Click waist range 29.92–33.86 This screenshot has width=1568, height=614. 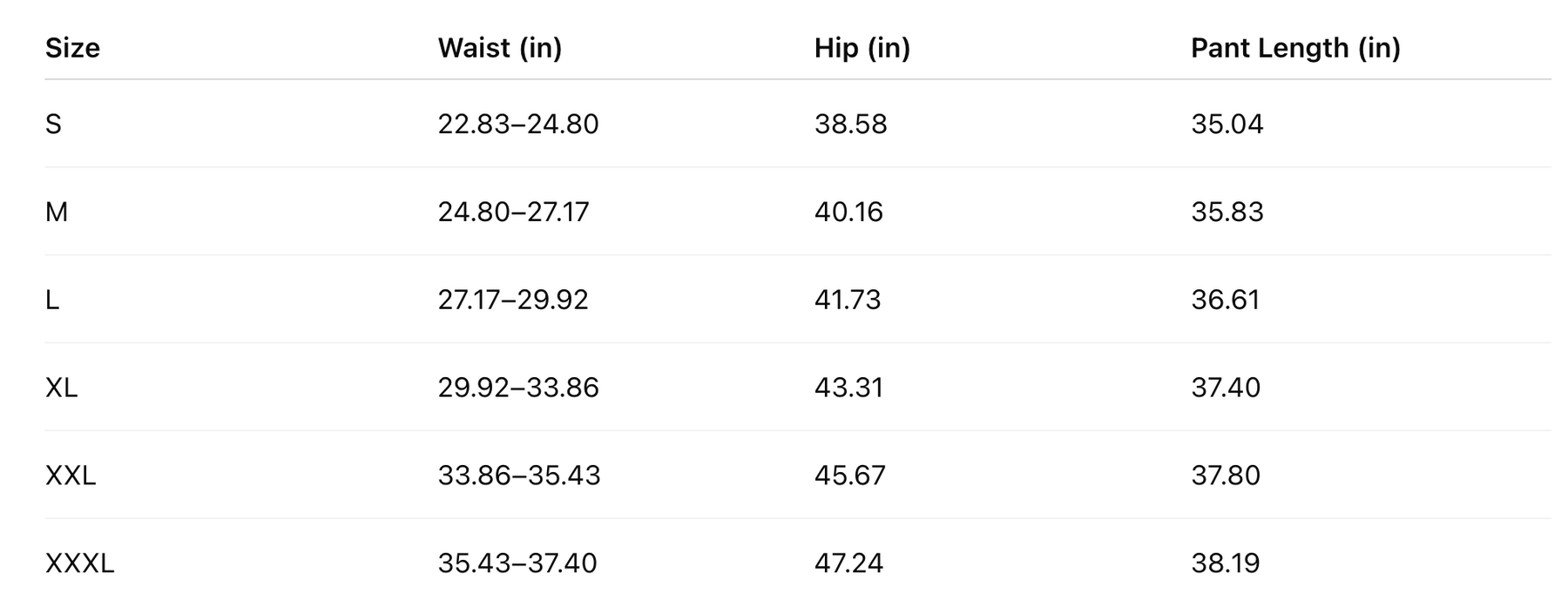(517, 388)
